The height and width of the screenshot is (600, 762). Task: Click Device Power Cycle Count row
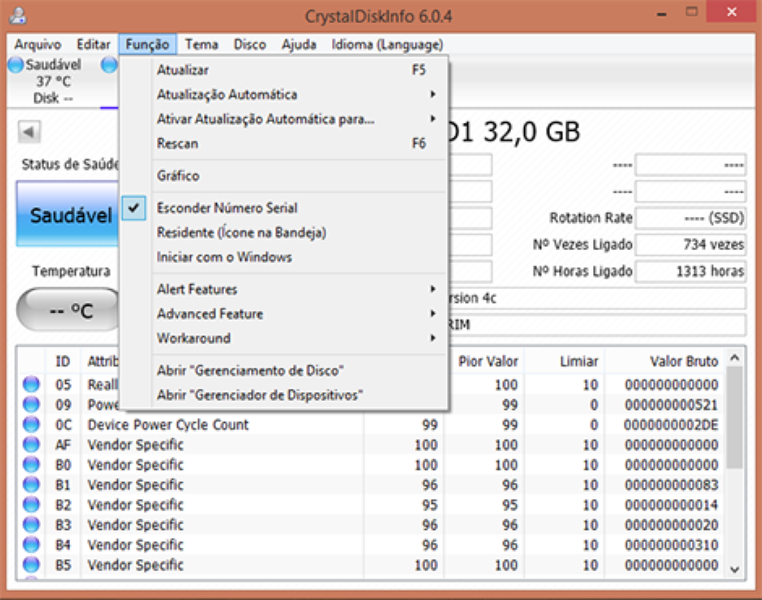[x=372, y=425]
